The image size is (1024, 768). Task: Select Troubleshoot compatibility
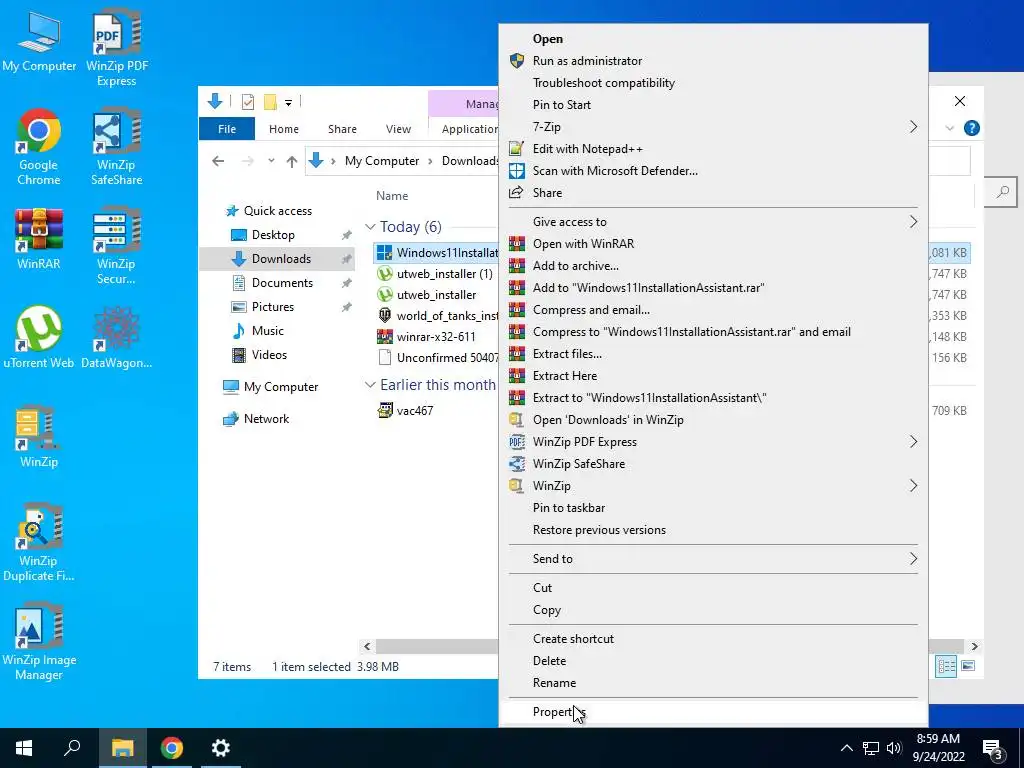pos(713,83)
